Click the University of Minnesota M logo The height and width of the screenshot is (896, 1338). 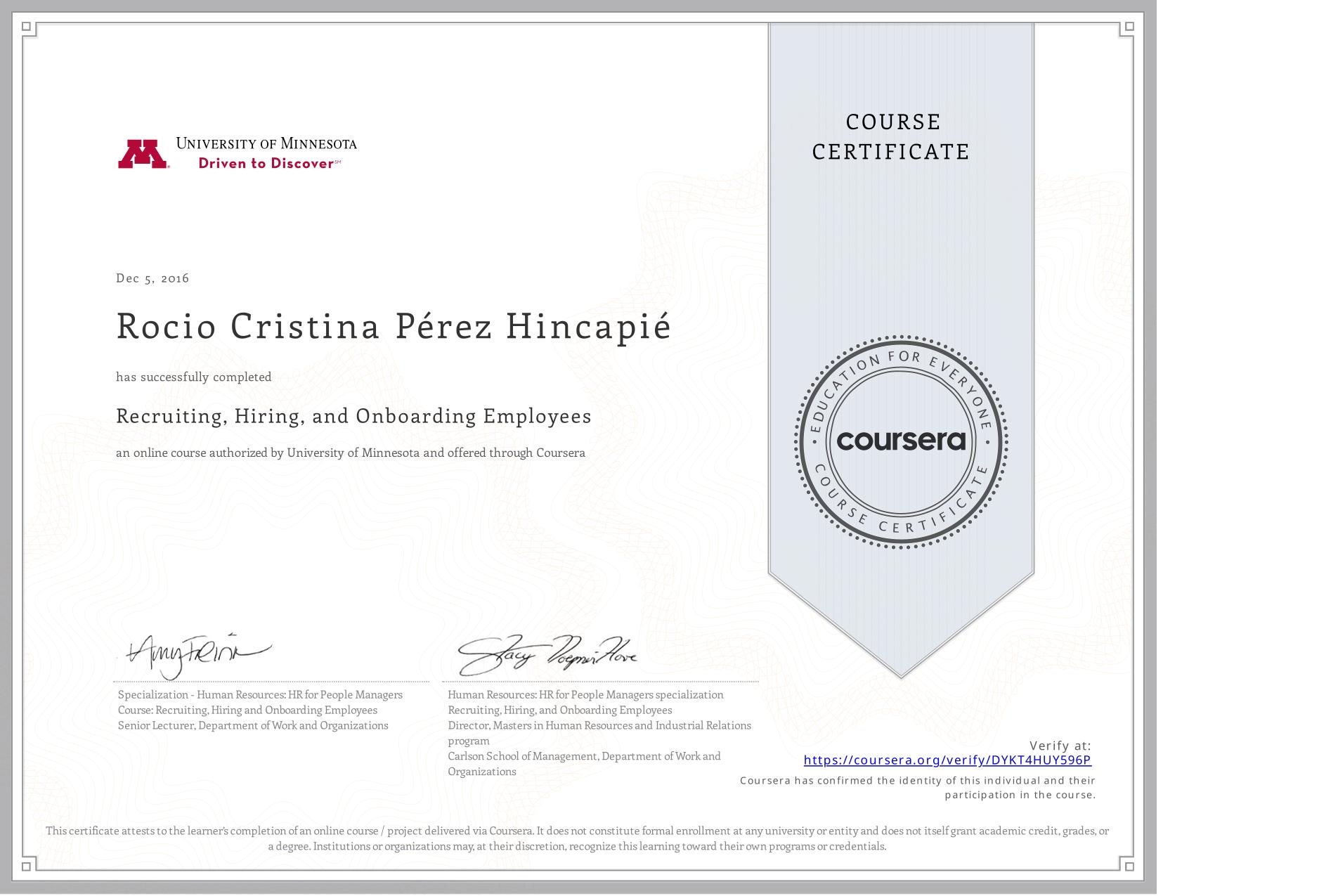click(x=143, y=154)
